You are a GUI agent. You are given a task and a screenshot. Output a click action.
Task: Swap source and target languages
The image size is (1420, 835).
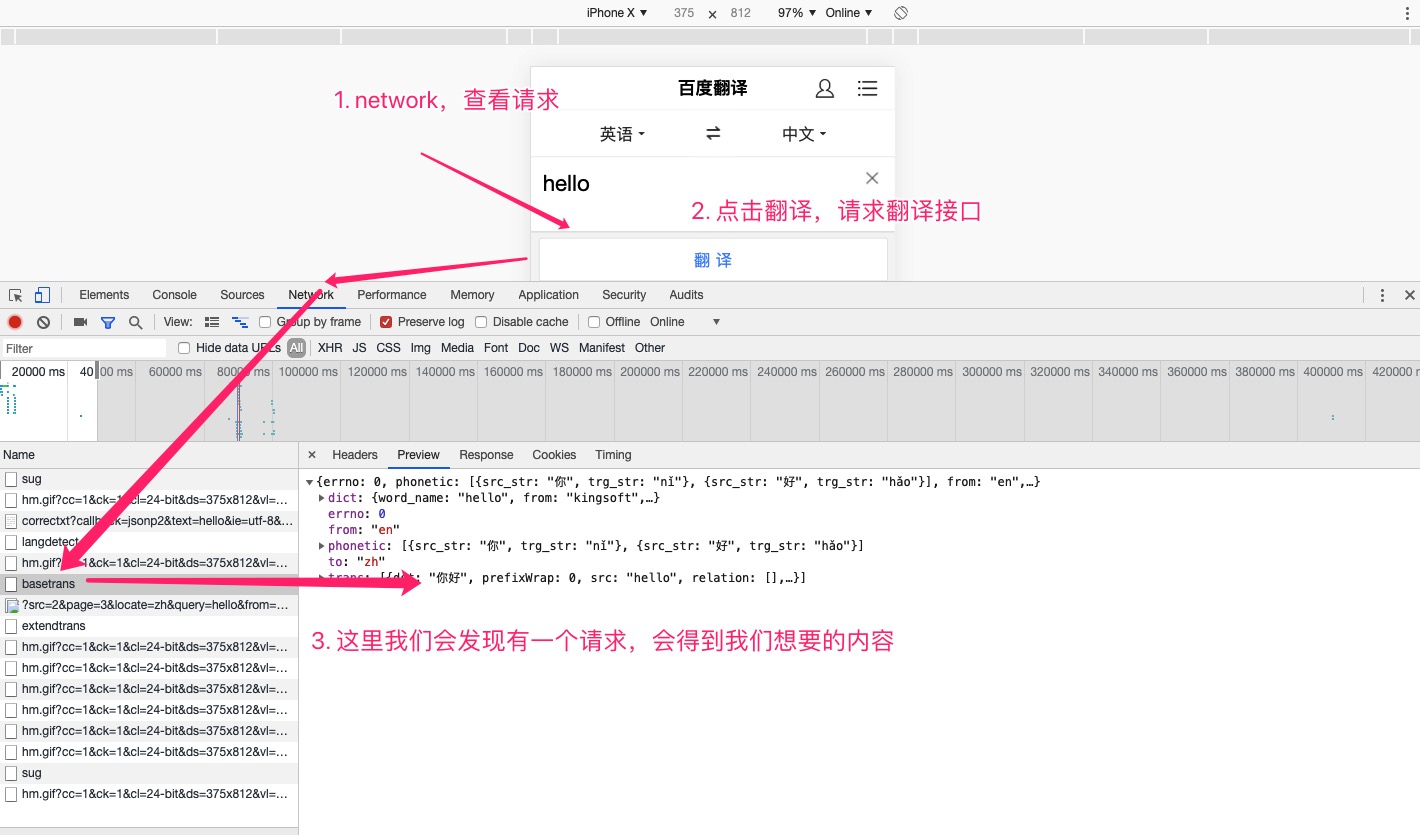tap(713, 133)
